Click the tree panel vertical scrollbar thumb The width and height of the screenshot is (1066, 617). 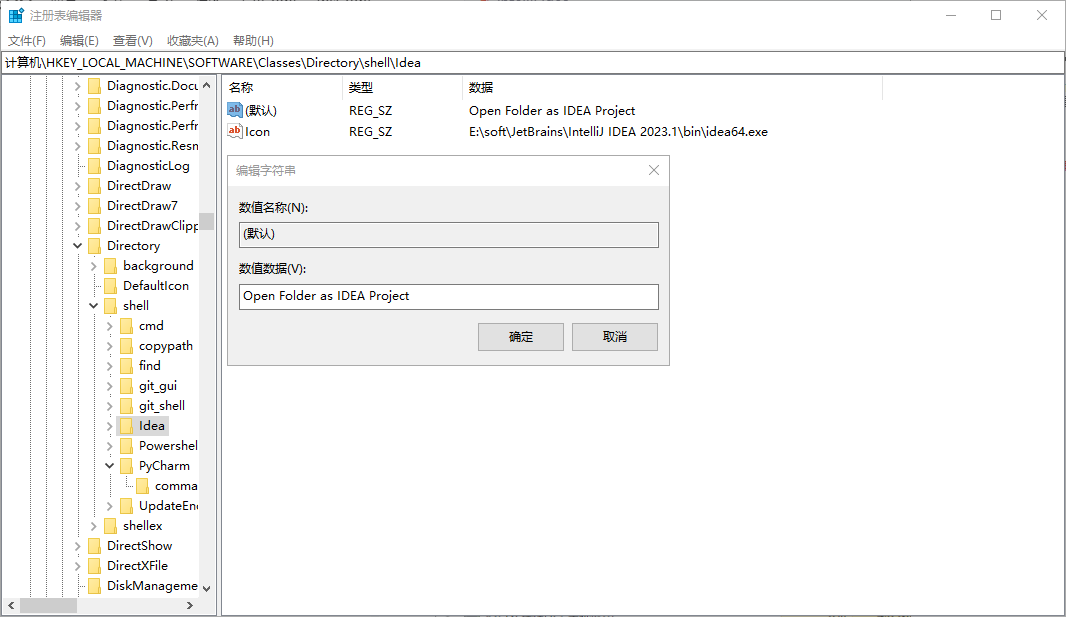206,221
